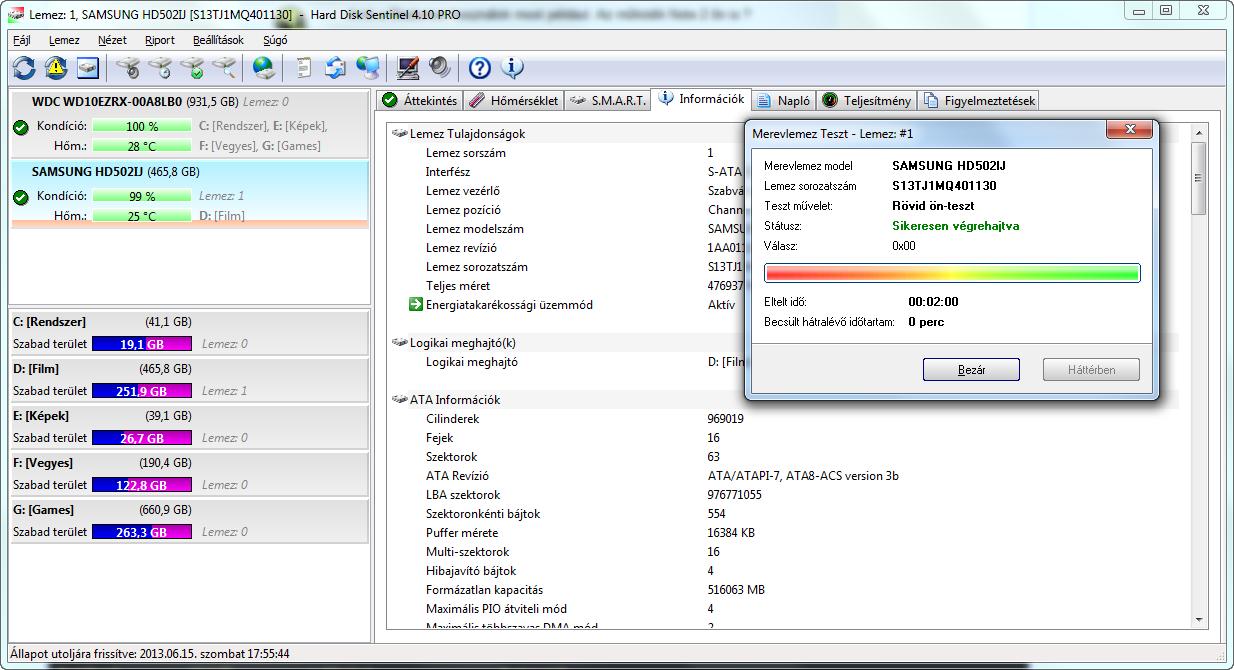The height and width of the screenshot is (670, 1234).
Task: Click the disk icon beside Lemez Tulajdonságok header
Action: (400, 133)
